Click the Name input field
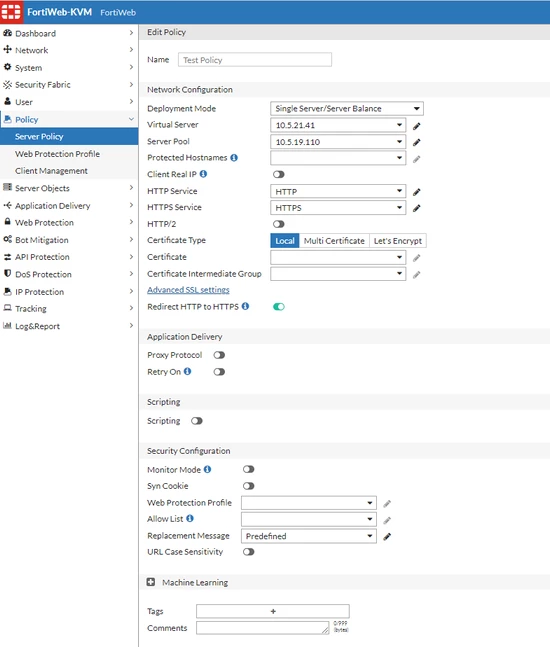 255,60
